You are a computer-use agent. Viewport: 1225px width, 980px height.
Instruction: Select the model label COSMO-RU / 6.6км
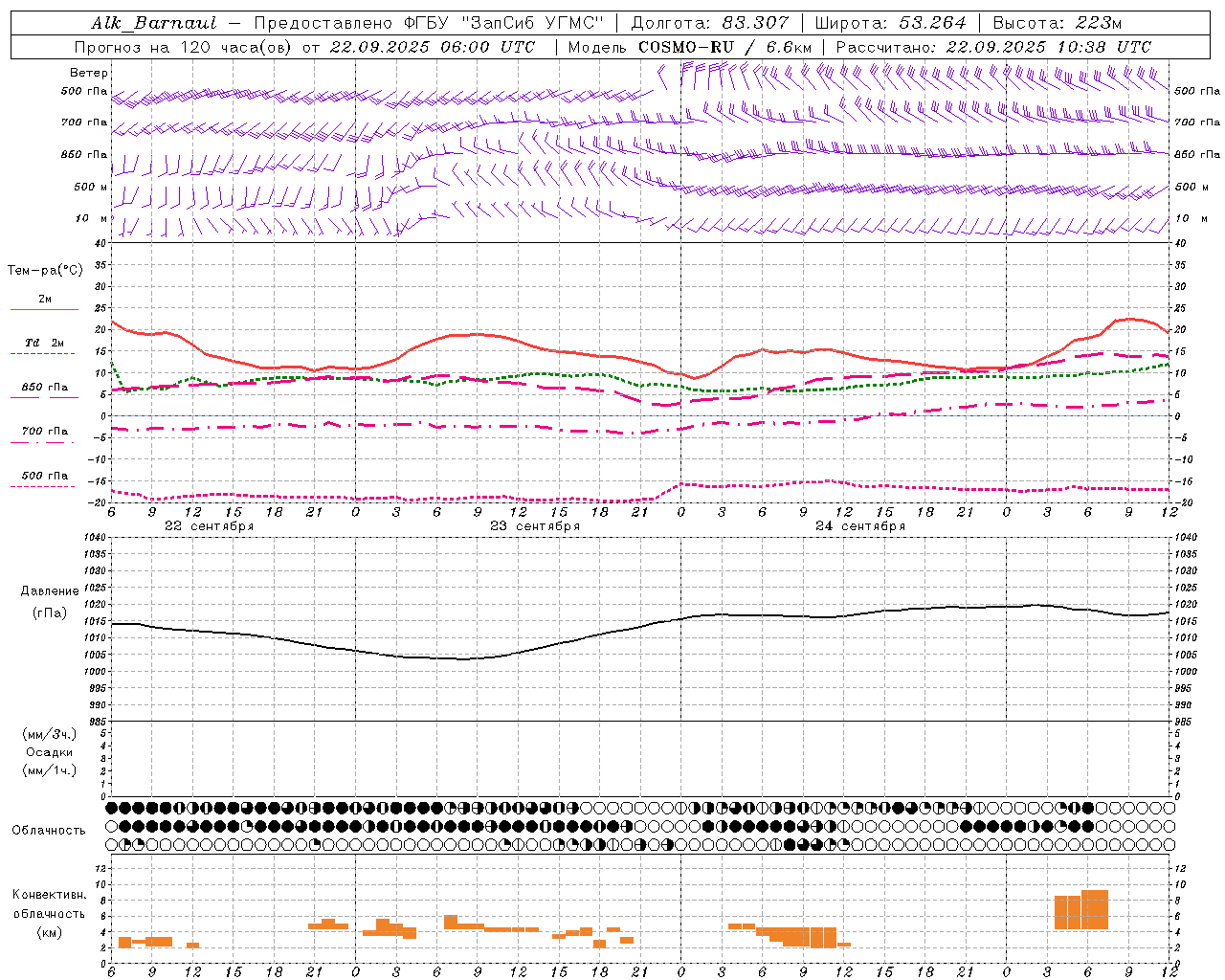point(724,46)
